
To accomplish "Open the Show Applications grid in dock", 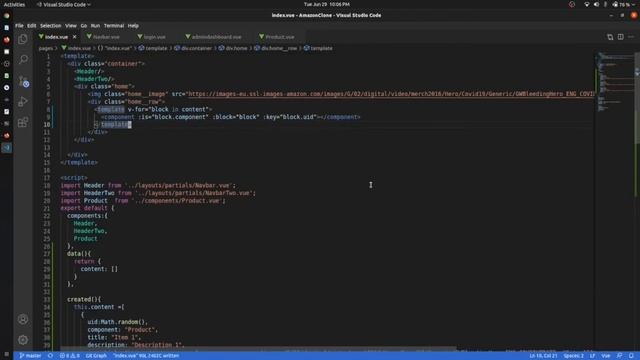I will [x=7, y=354].
